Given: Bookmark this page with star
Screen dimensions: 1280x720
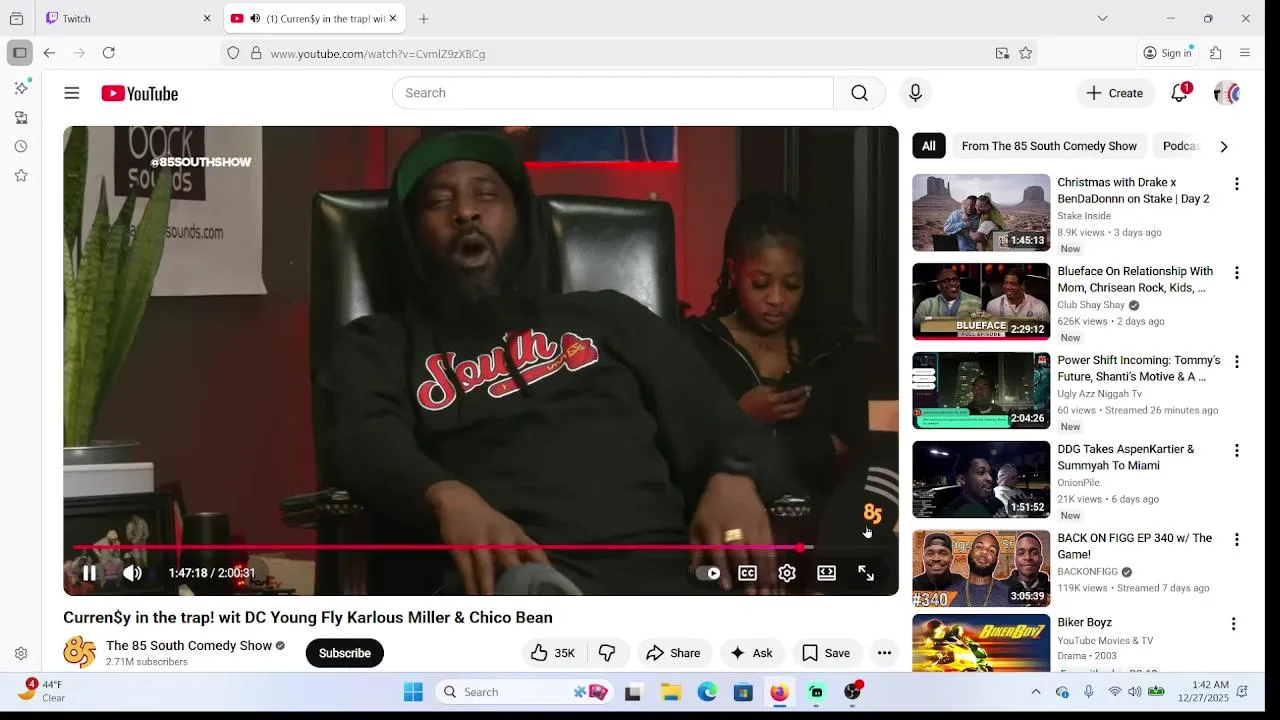Looking at the screenshot, I should pyautogui.click(x=1025, y=53).
